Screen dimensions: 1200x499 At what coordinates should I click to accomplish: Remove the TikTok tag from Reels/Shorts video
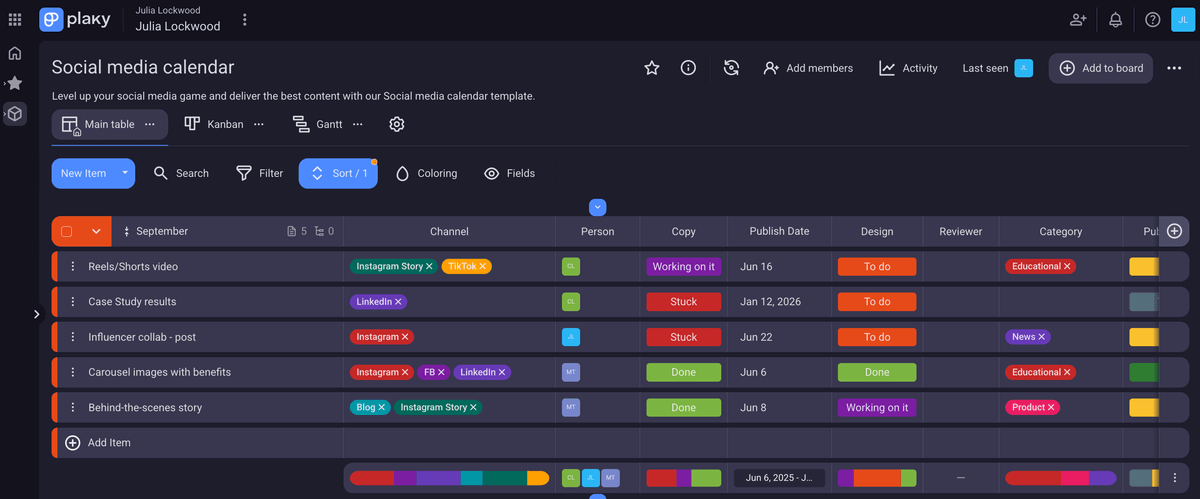pos(482,267)
